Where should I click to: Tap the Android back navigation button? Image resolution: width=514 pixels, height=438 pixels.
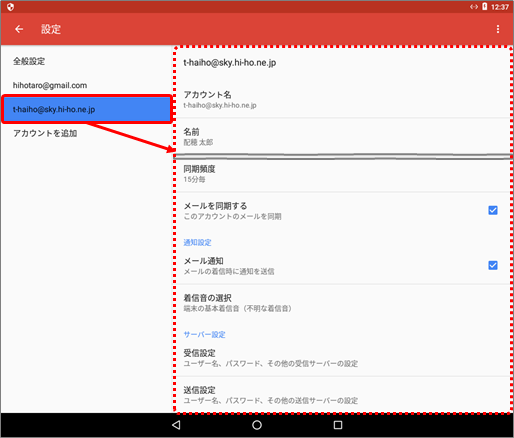(176, 425)
